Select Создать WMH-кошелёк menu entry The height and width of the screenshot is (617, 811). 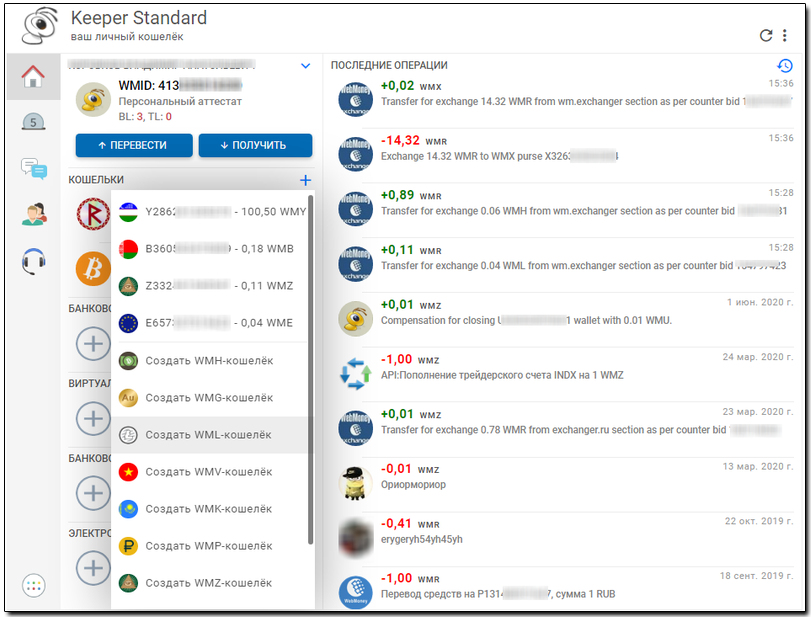[210, 360]
